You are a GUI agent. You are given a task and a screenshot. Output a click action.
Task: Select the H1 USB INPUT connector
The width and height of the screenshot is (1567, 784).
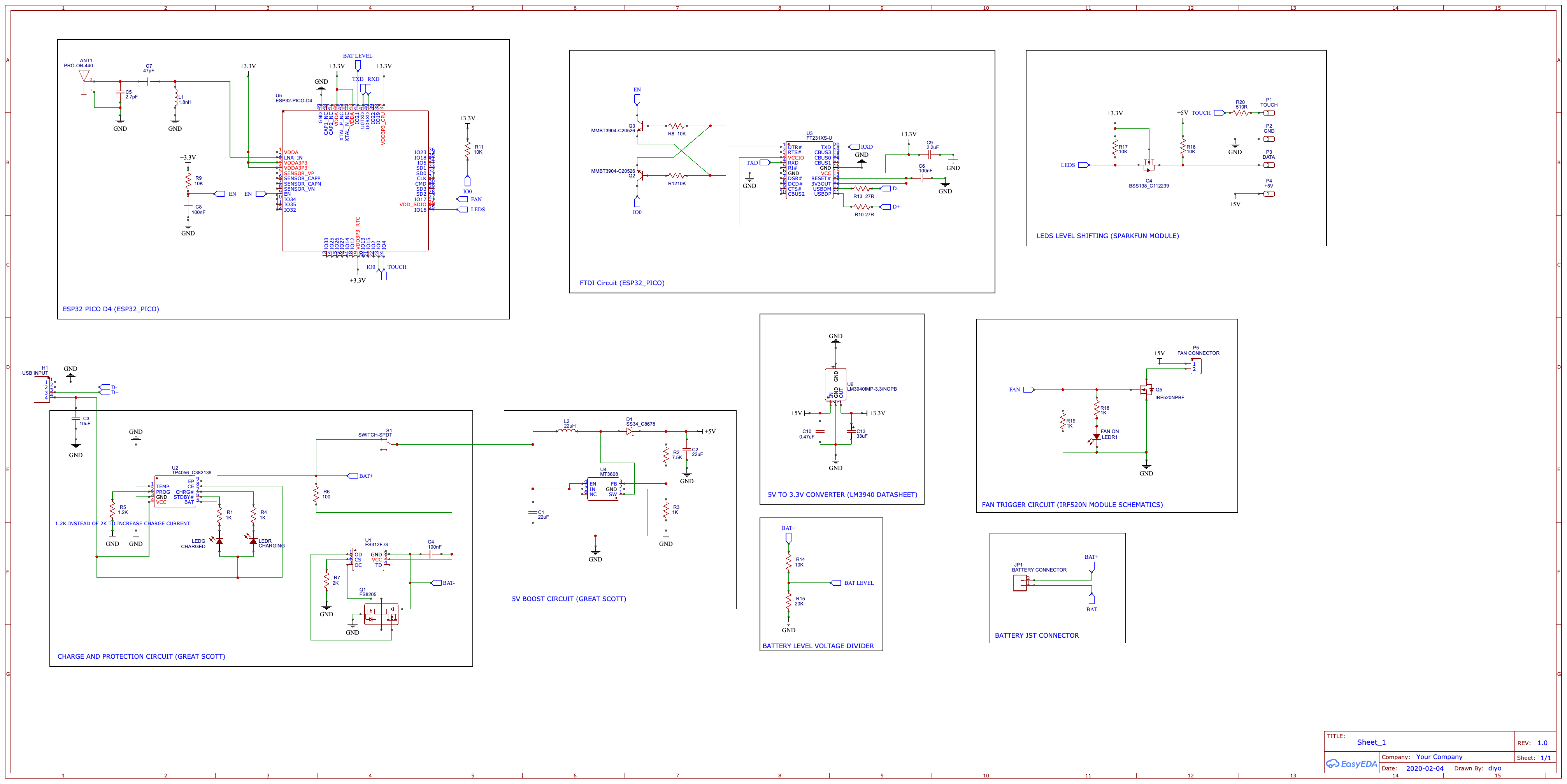click(x=41, y=389)
